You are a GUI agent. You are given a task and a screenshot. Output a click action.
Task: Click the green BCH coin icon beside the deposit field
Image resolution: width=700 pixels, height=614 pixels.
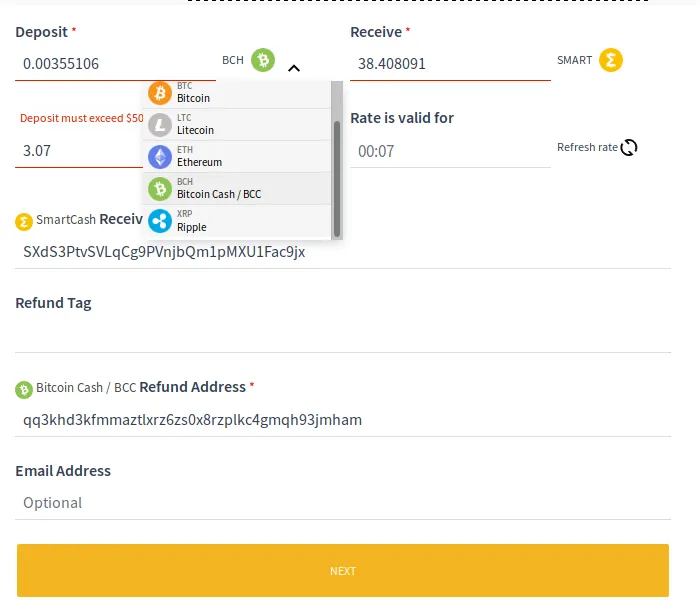[x=262, y=60]
